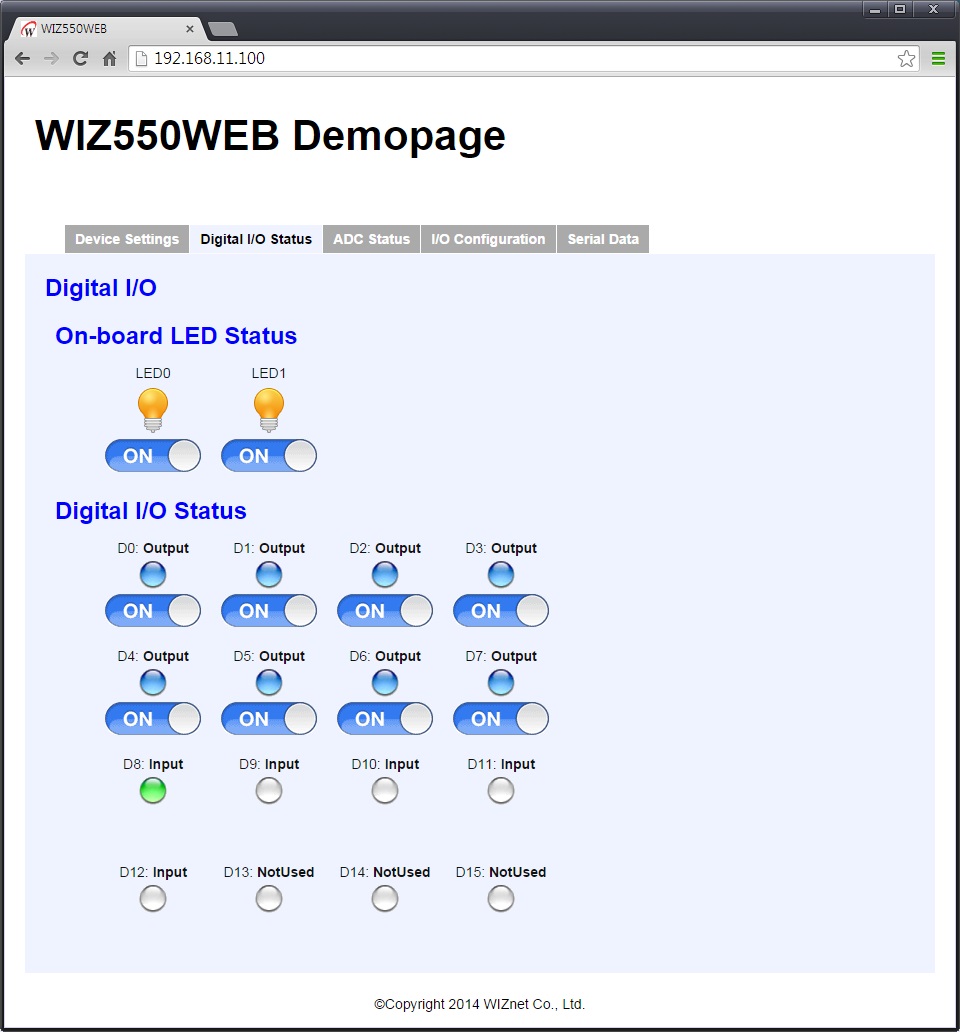This screenshot has height=1032, width=960.
Task: Click the green D8 input indicator
Action: 153,790
